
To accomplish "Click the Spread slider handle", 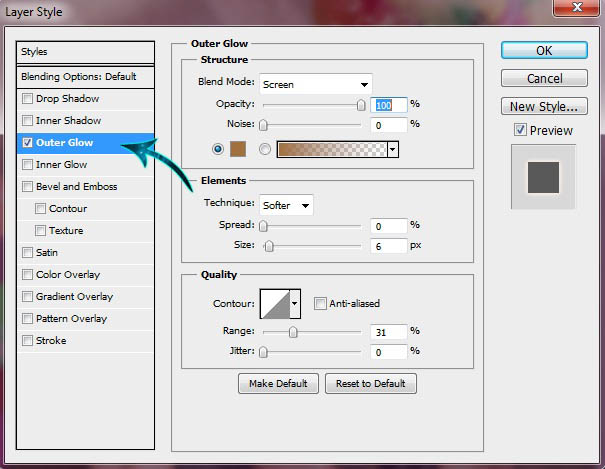I will click(263, 226).
